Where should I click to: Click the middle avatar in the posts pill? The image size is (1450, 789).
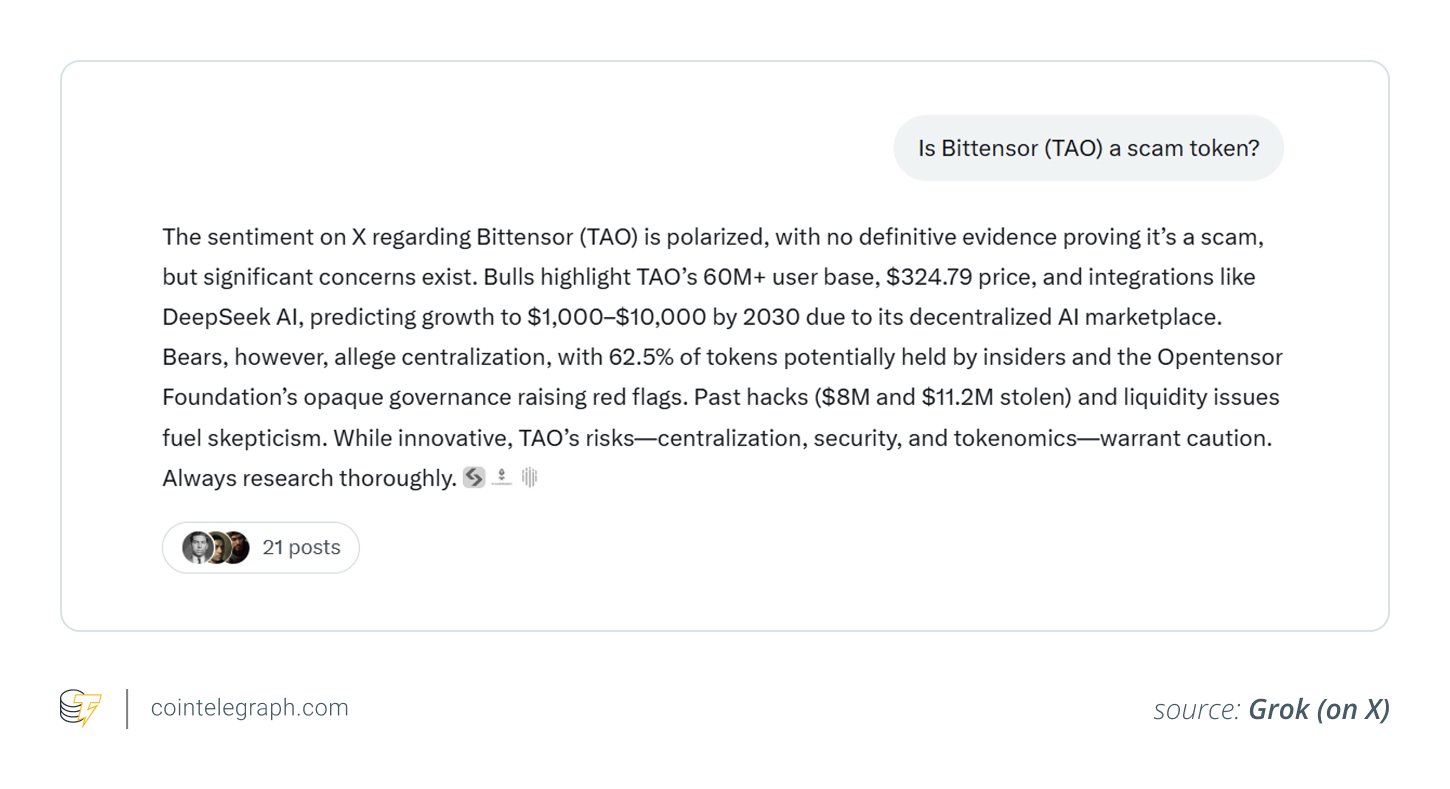216,548
